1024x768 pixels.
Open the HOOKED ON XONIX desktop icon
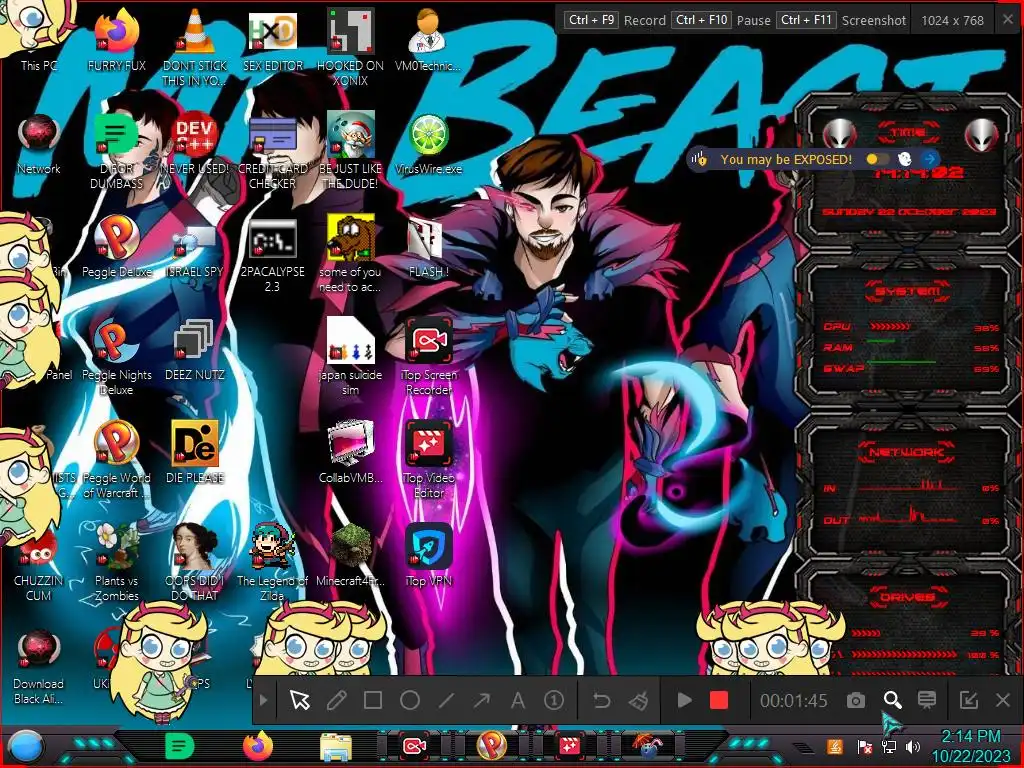coord(351,31)
